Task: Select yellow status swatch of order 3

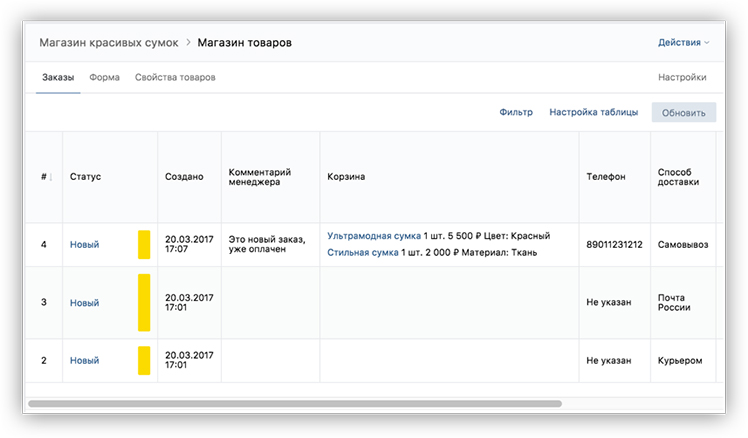Action: pos(144,302)
